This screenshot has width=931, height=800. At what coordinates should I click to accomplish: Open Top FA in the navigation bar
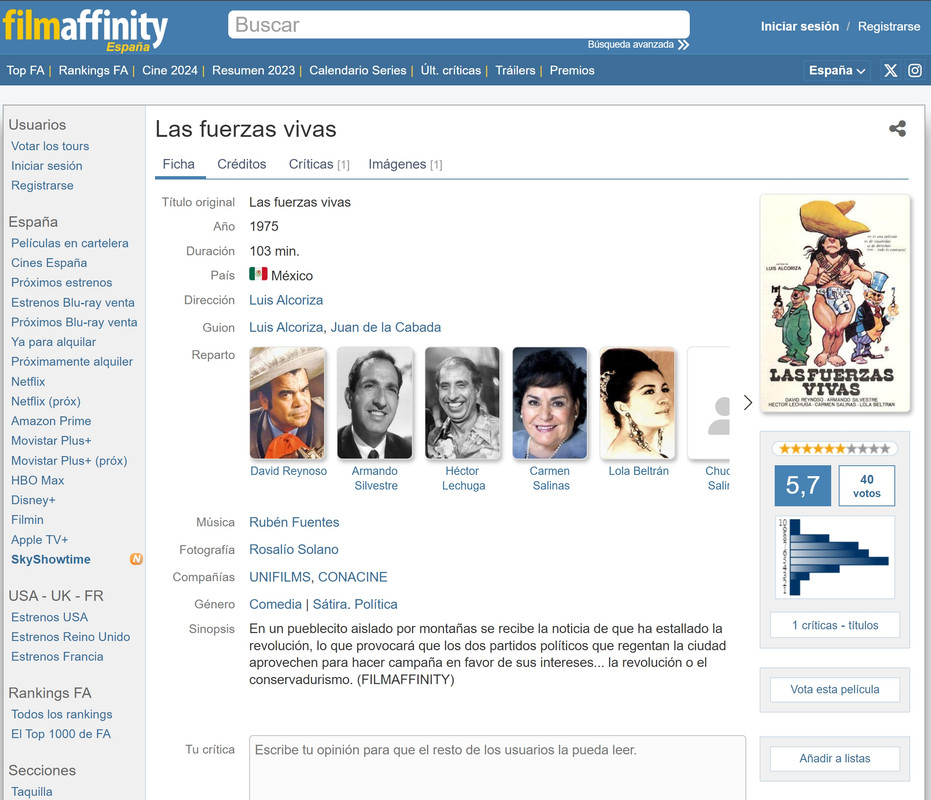pos(25,70)
